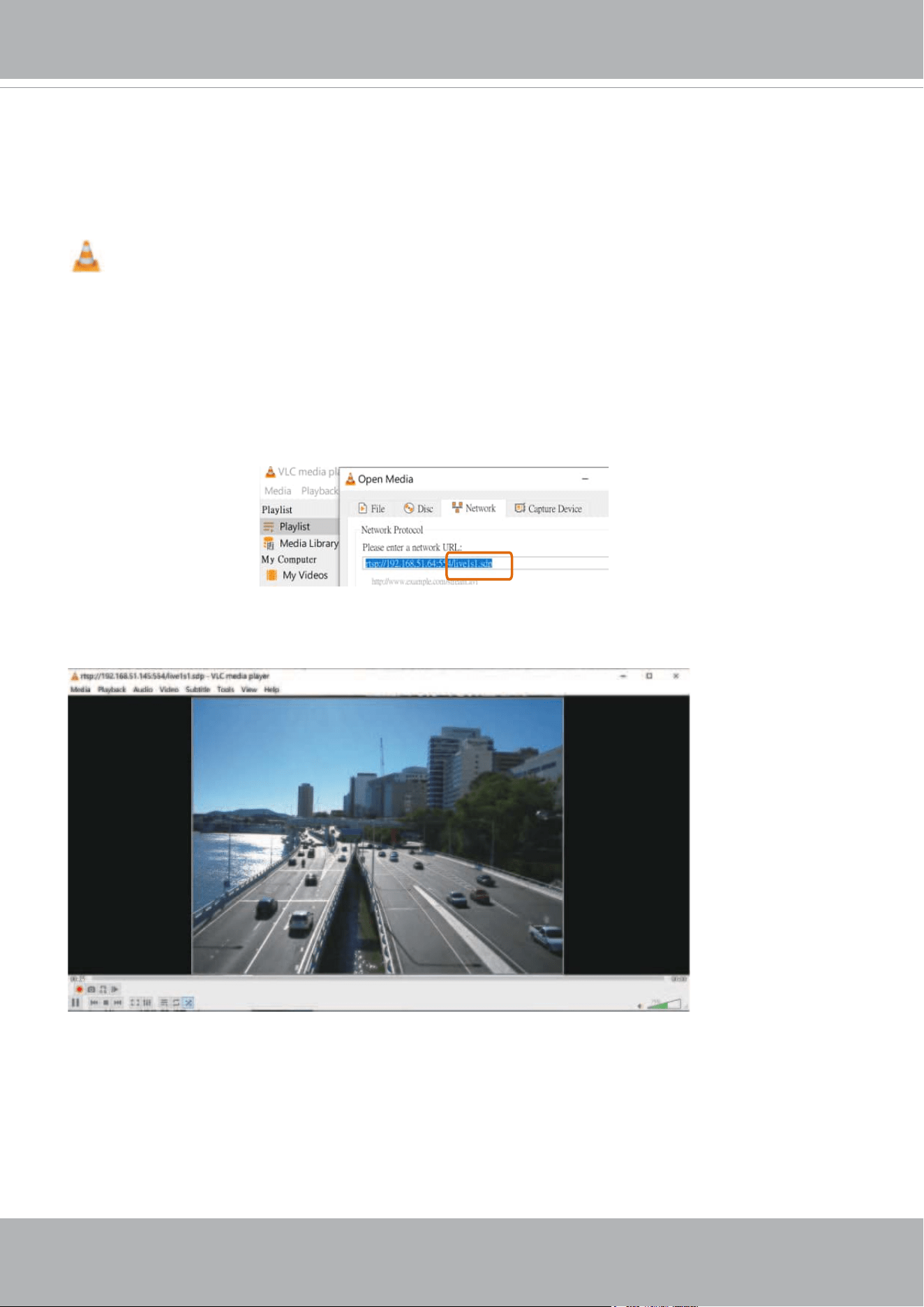The image size is (924, 1307).
Task: Go to the previous media item
Action: pos(94,1003)
